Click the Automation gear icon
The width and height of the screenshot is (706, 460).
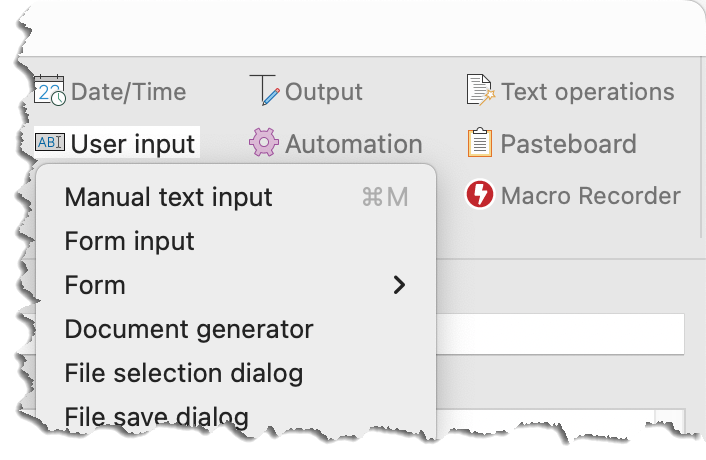pos(264,142)
